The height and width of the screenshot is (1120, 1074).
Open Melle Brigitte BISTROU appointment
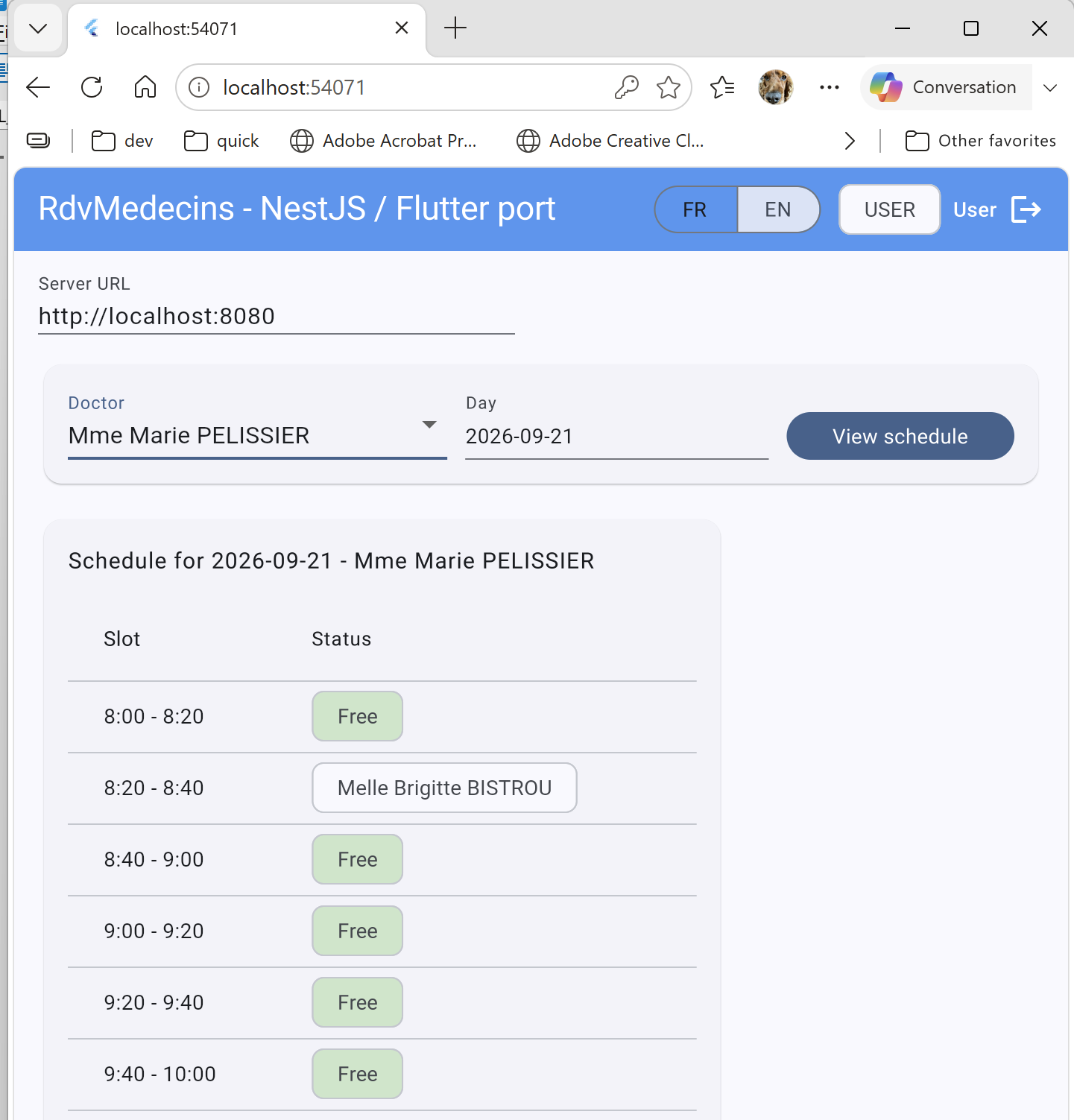(x=444, y=788)
